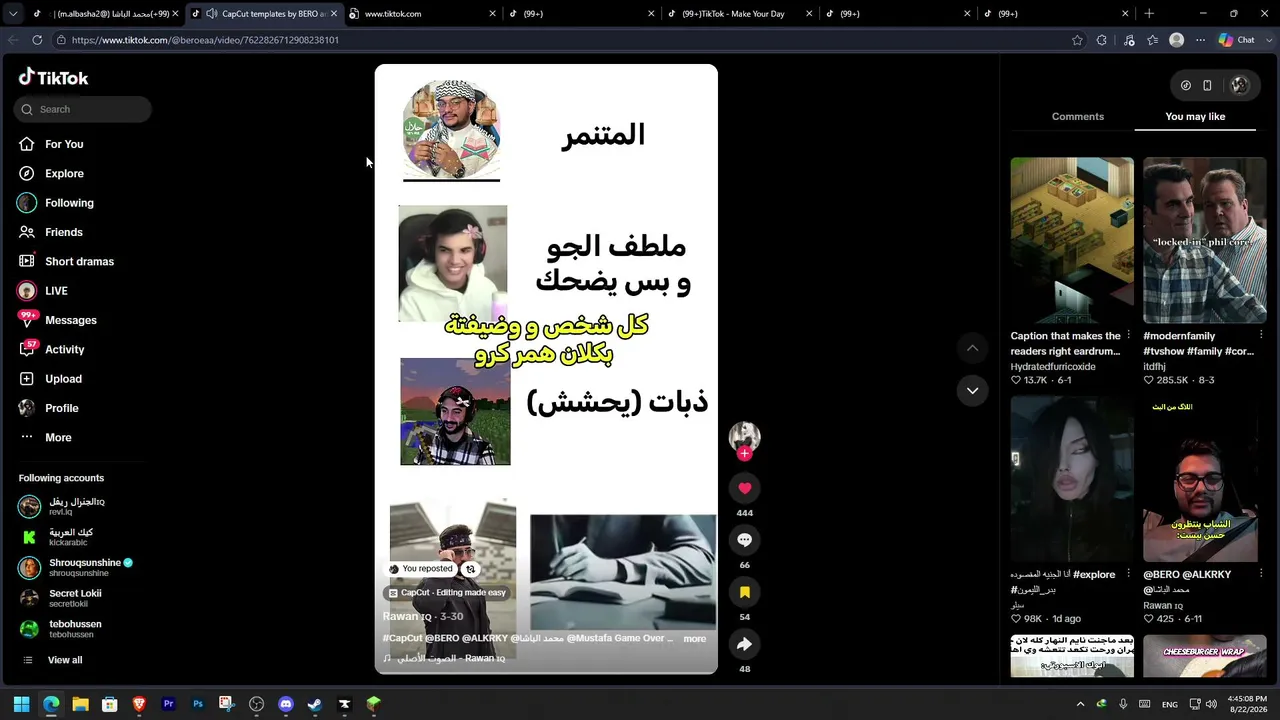Open the Hydratedfurricoxide suggested video thumbnail
1280x720 pixels.
tap(1072, 240)
